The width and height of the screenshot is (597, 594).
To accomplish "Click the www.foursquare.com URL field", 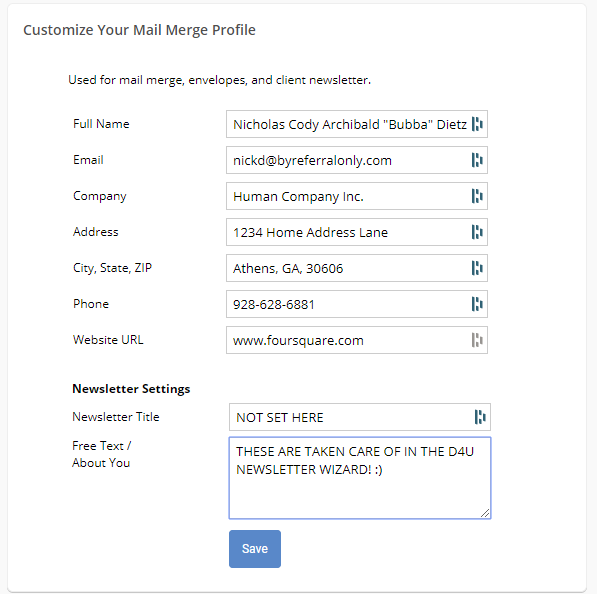I will [357, 340].
